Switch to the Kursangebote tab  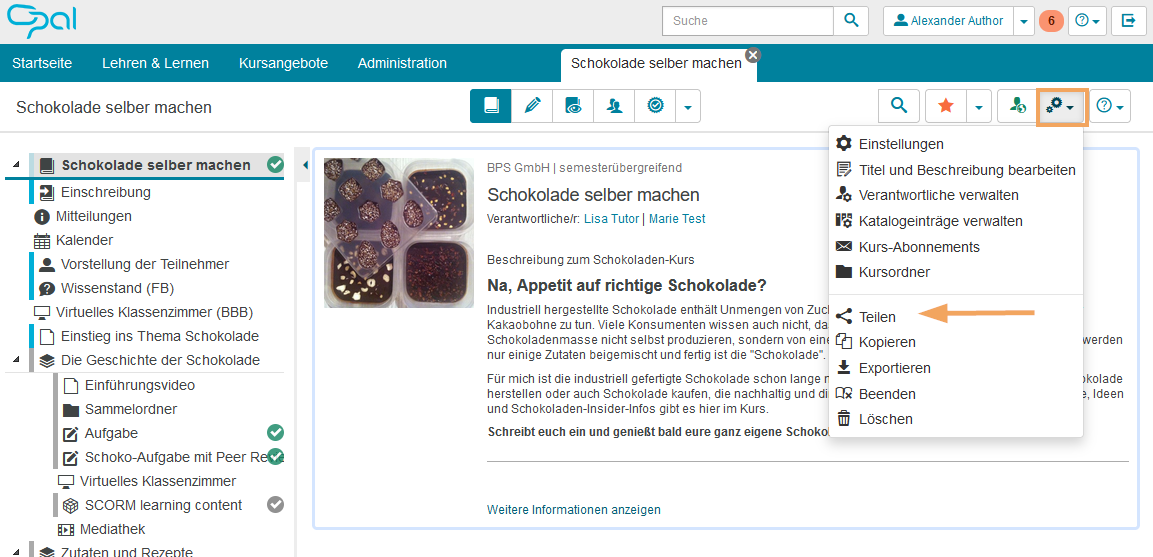283,63
